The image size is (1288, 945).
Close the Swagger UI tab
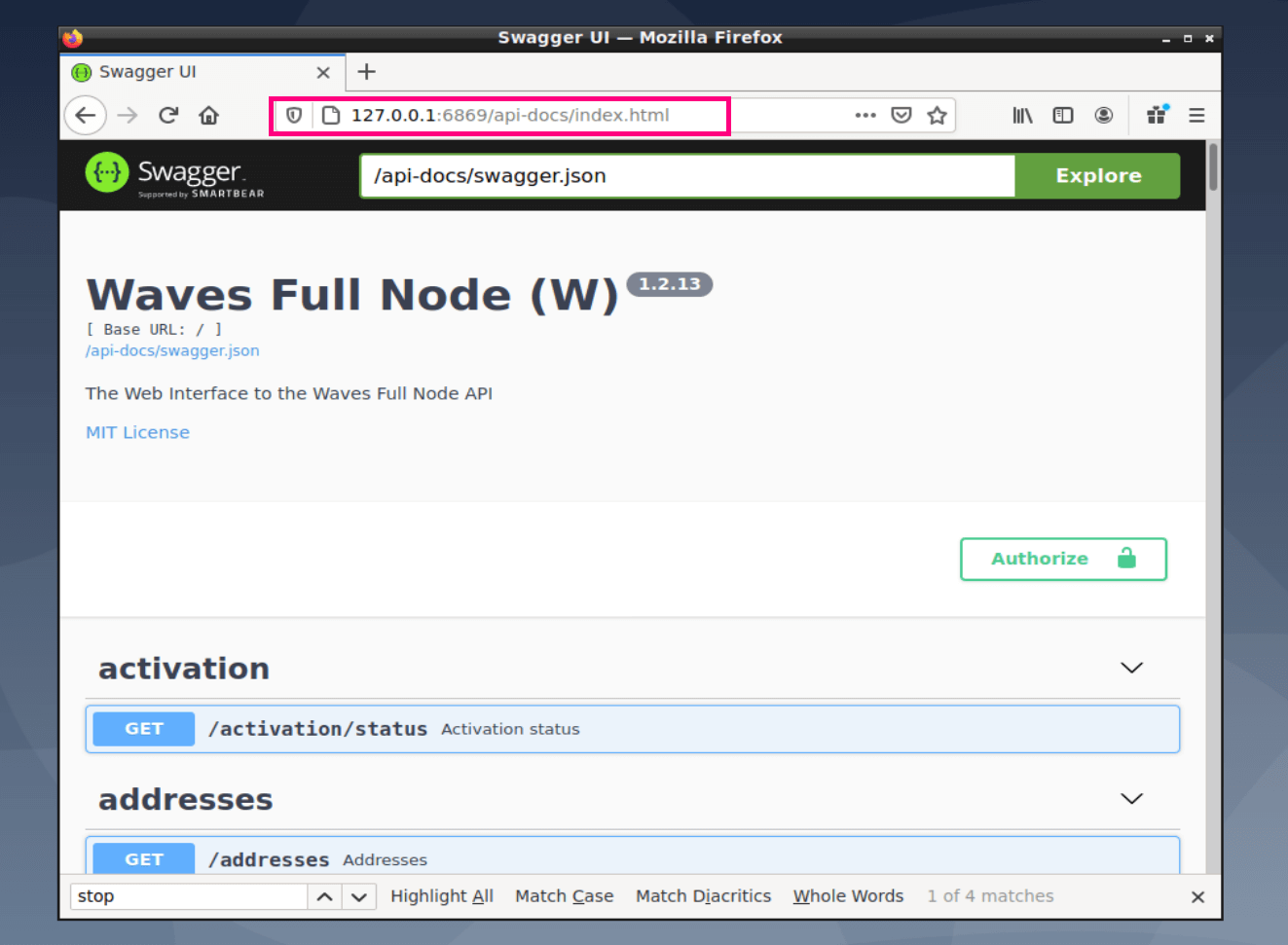323,72
